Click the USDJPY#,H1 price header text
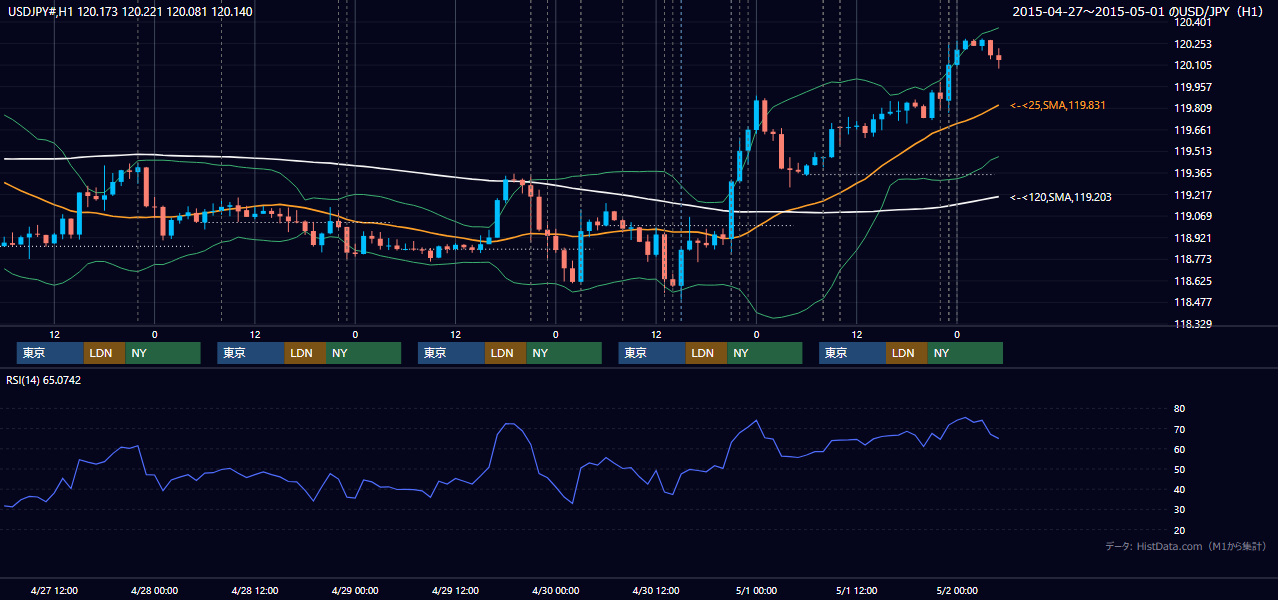This screenshot has width=1278, height=600. (x=130, y=12)
